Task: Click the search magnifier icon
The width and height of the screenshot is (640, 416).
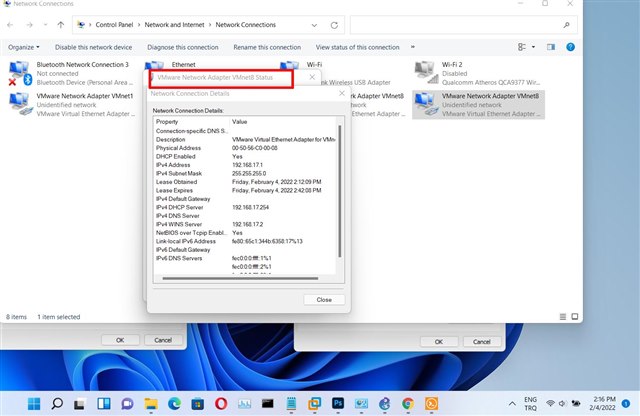Action: pyautogui.click(x=566, y=25)
